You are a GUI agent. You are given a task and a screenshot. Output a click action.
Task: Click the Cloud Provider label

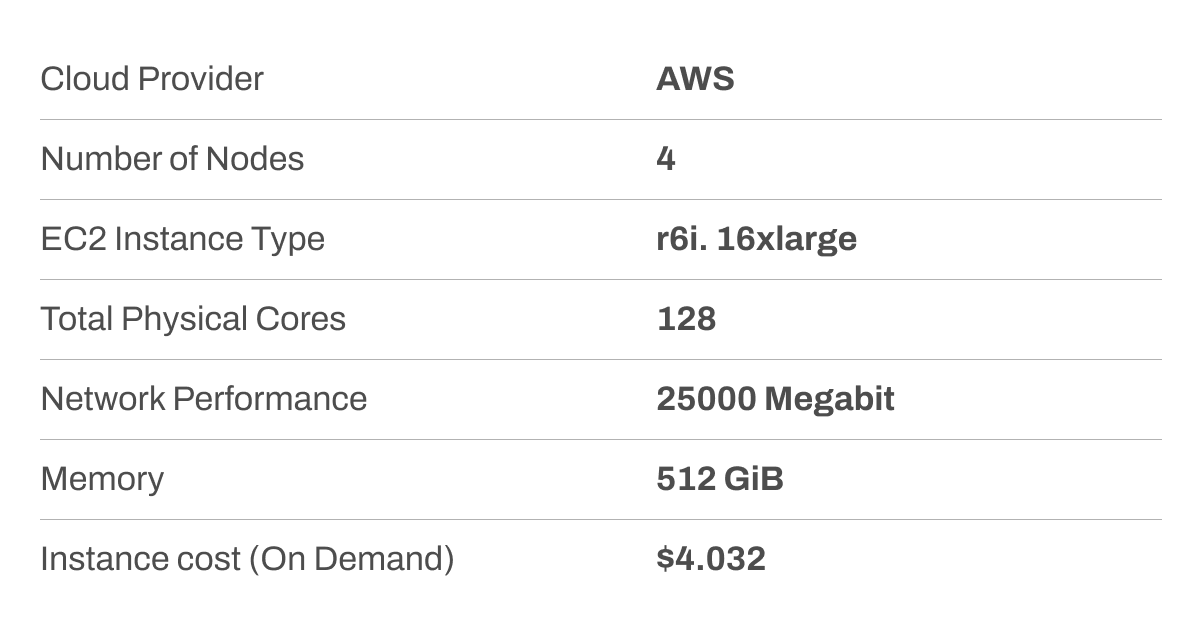click(152, 79)
